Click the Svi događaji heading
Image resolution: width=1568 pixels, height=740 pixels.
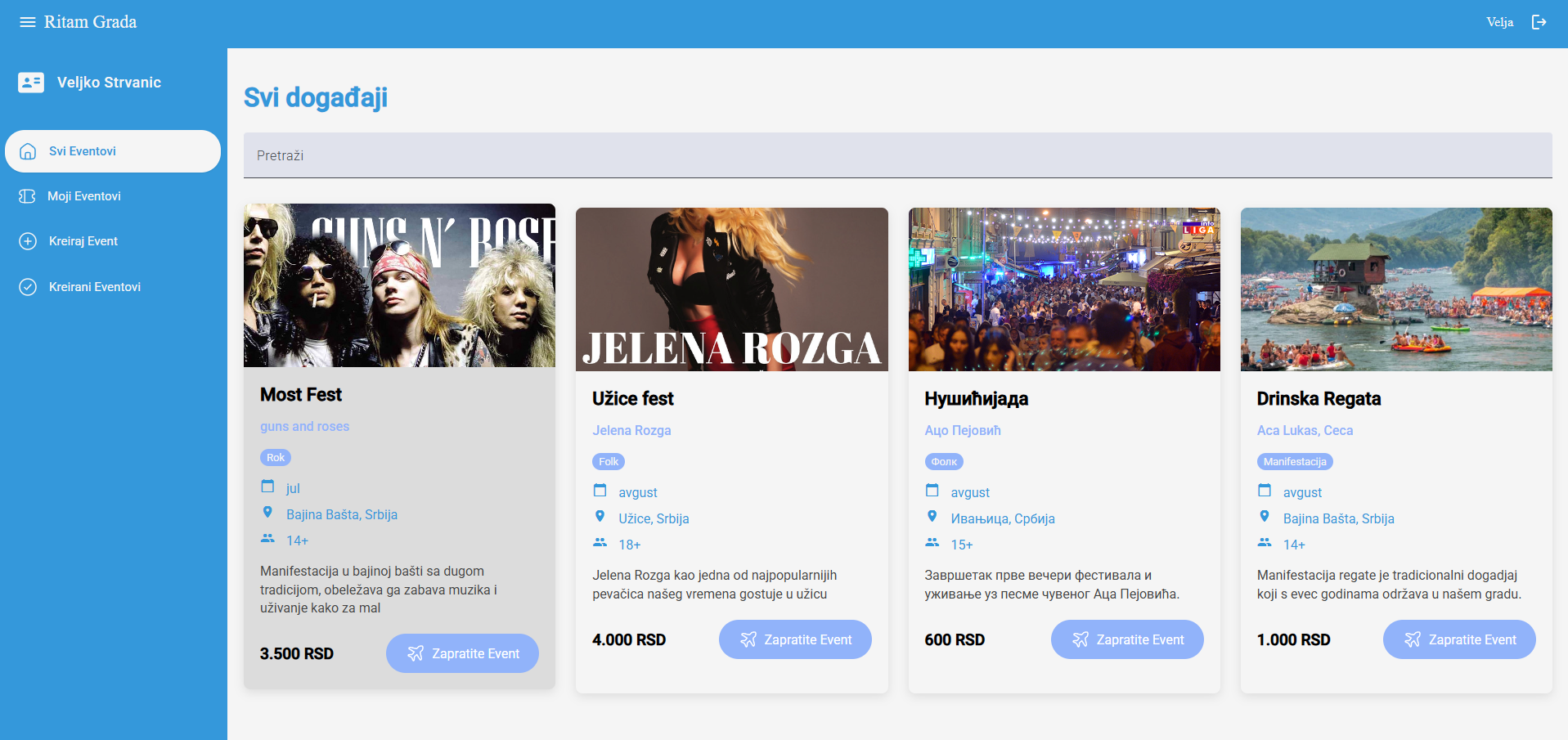(316, 98)
